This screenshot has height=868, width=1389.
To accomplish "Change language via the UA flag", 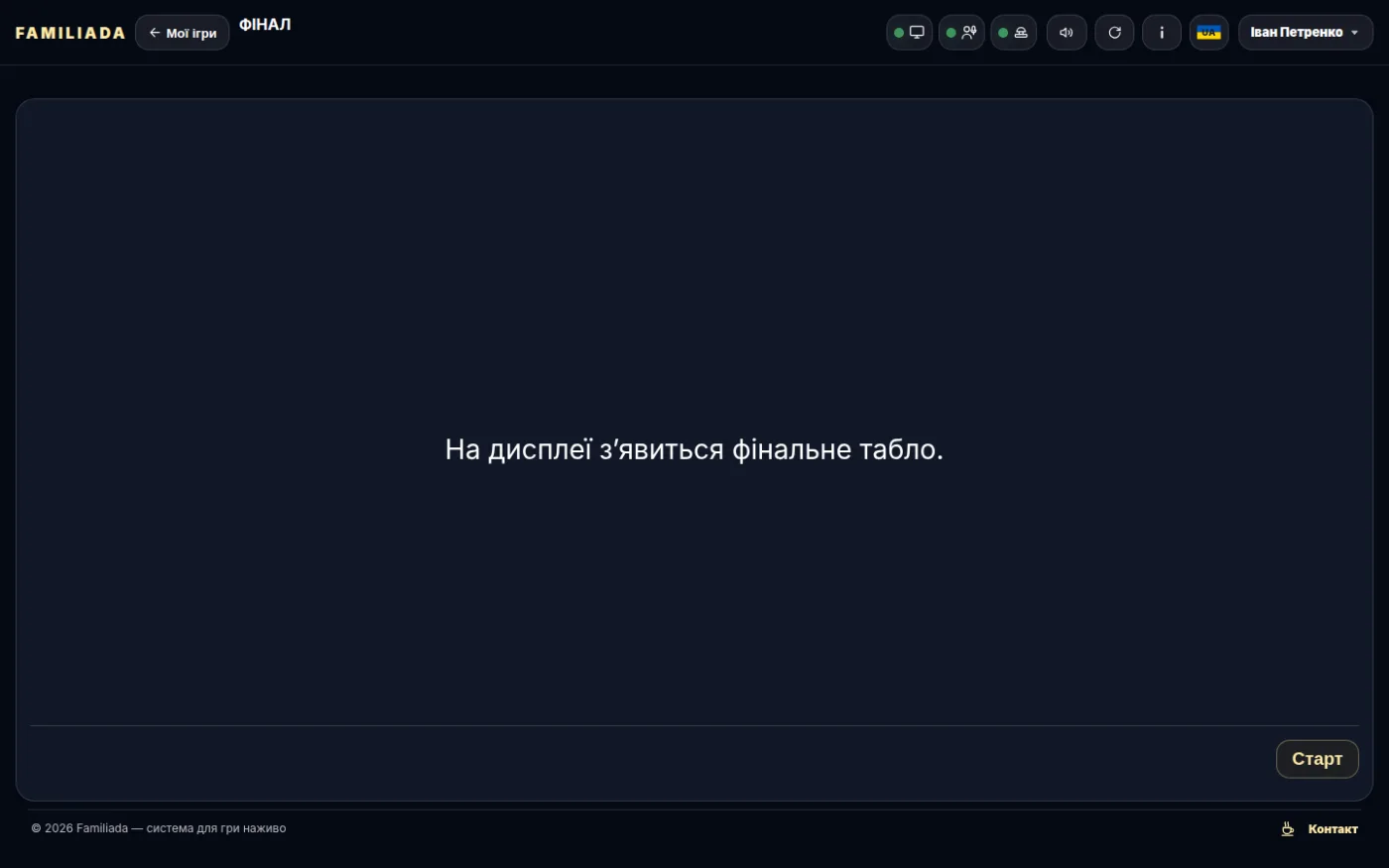I will 1208,33.
